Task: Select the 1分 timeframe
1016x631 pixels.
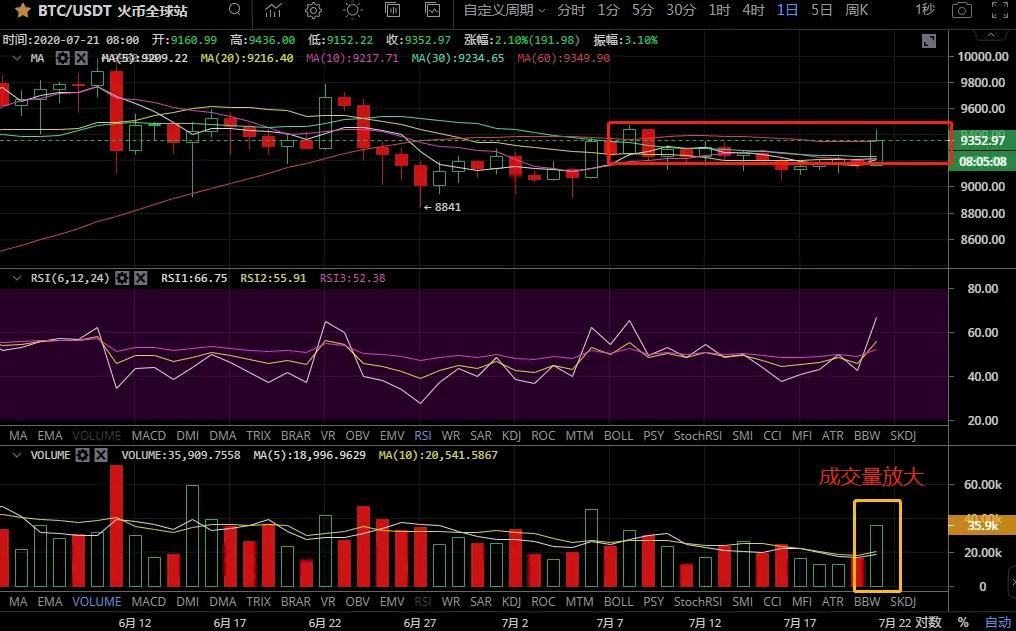Action: click(x=608, y=10)
